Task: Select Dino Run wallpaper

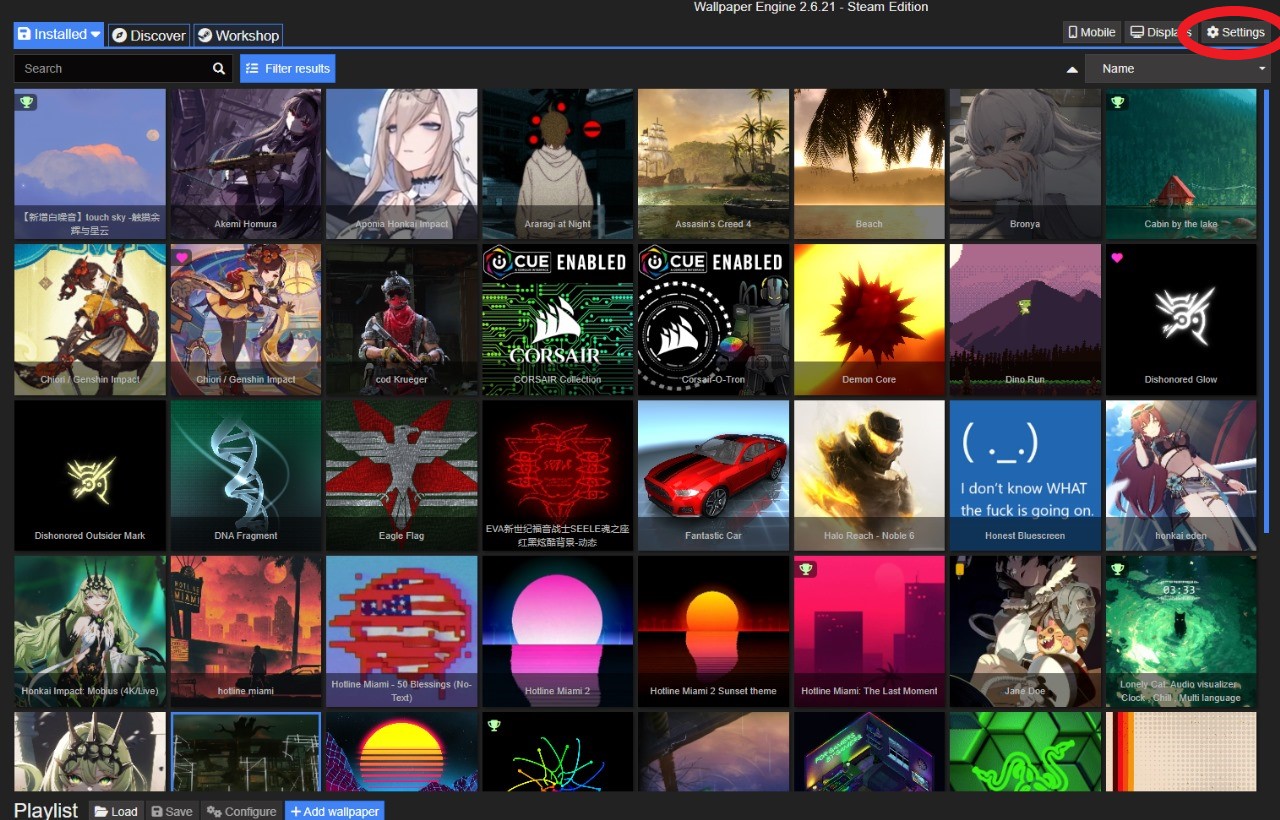Action: coord(1025,320)
